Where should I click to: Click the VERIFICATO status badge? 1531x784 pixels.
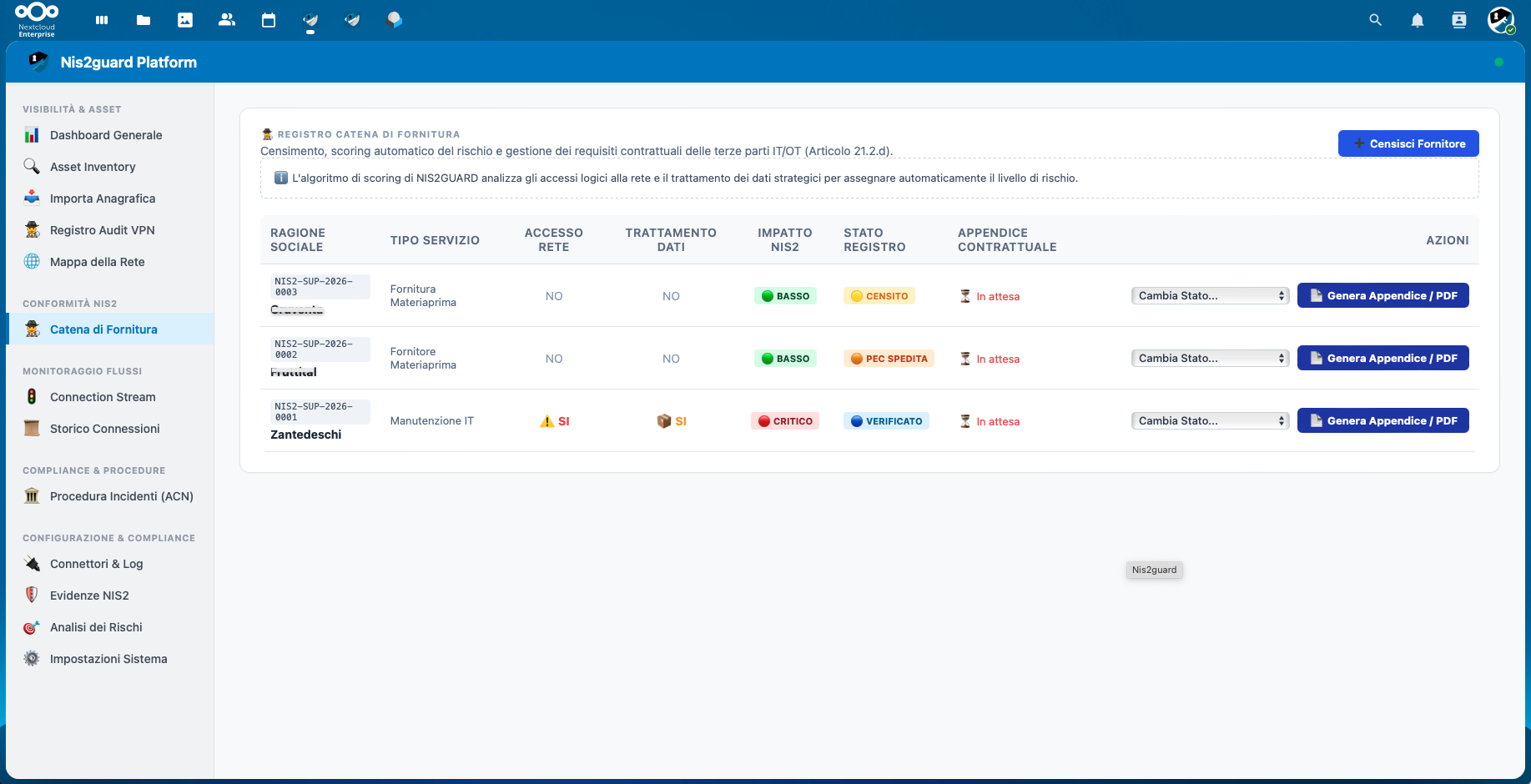[x=886, y=421]
